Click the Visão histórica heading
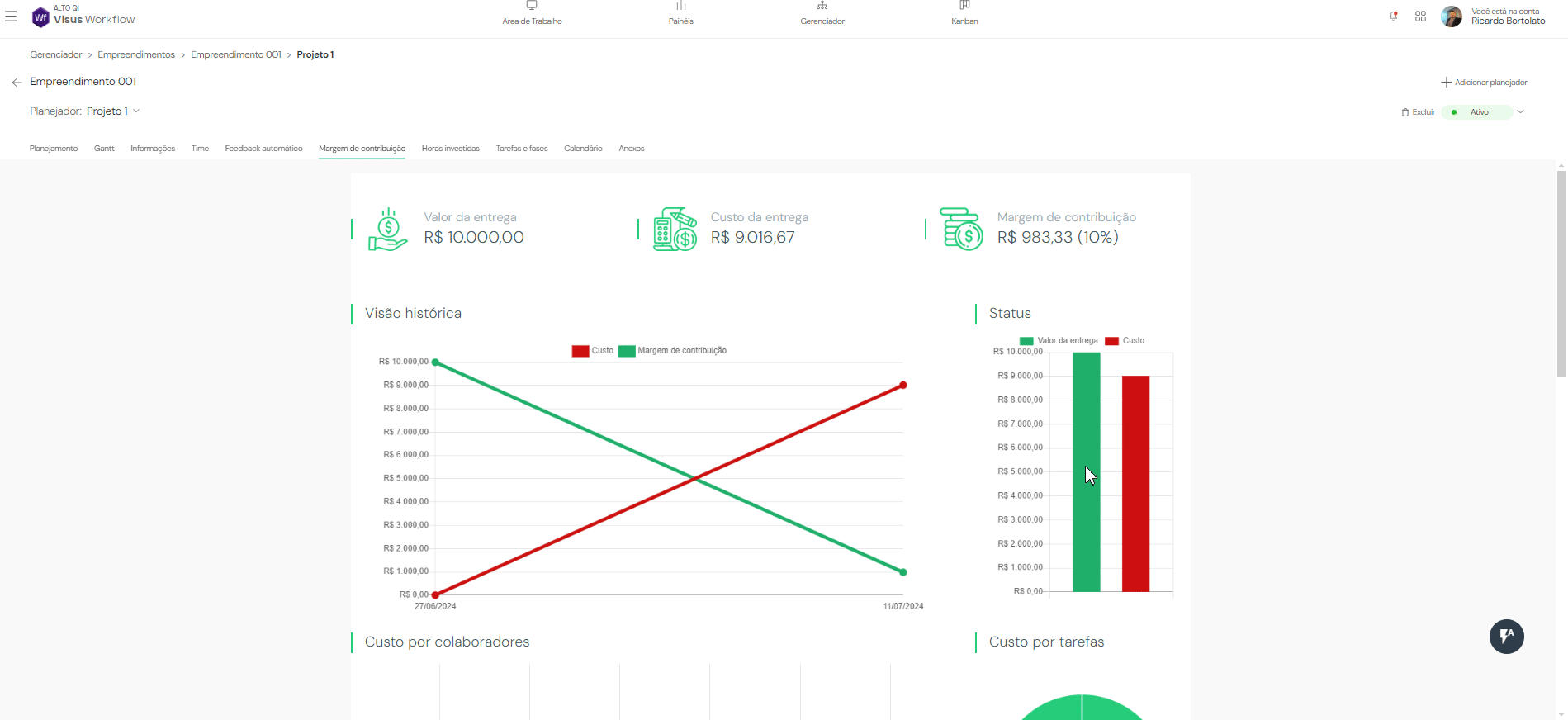The image size is (1568, 720). 413,314
